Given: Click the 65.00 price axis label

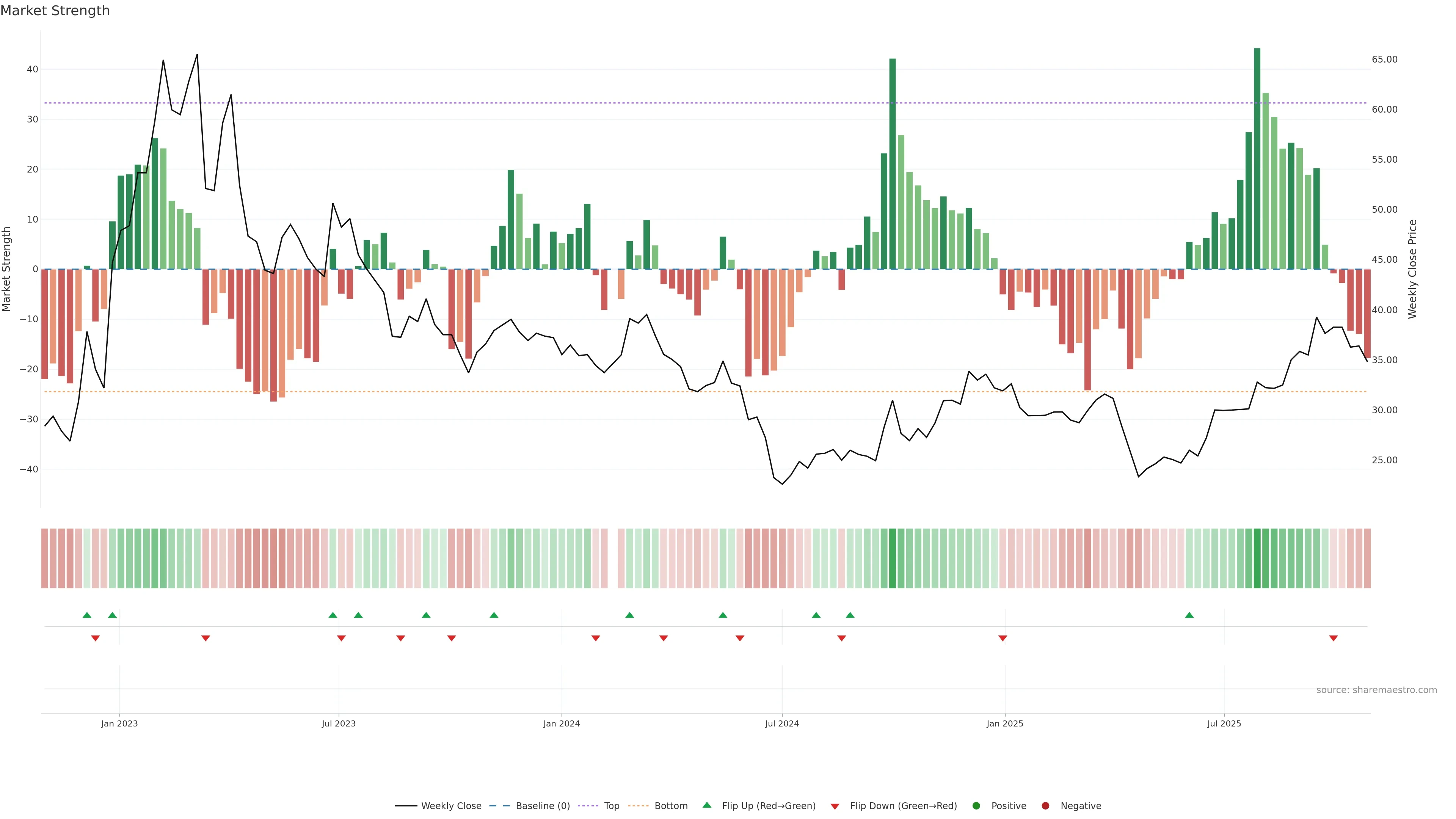Looking at the screenshot, I should pyautogui.click(x=1384, y=60).
